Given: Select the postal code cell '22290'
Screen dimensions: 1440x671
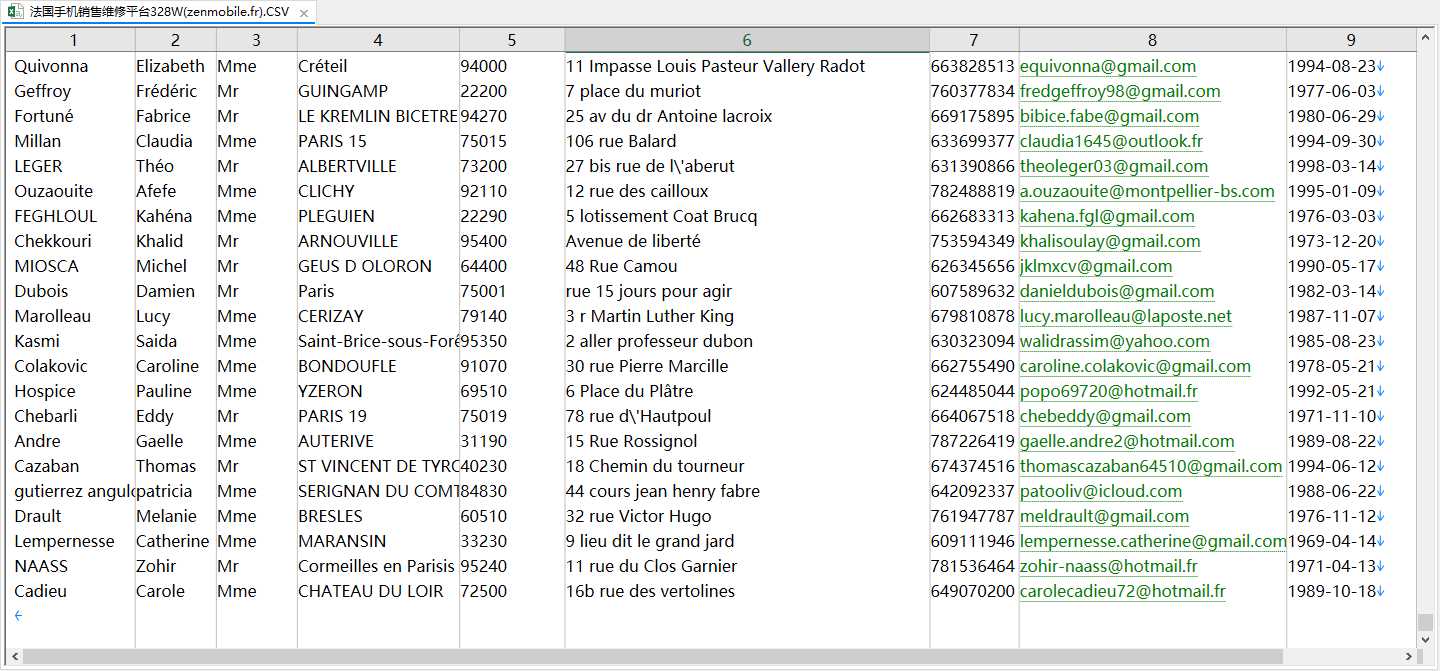Looking at the screenshot, I should tap(484, 216).
